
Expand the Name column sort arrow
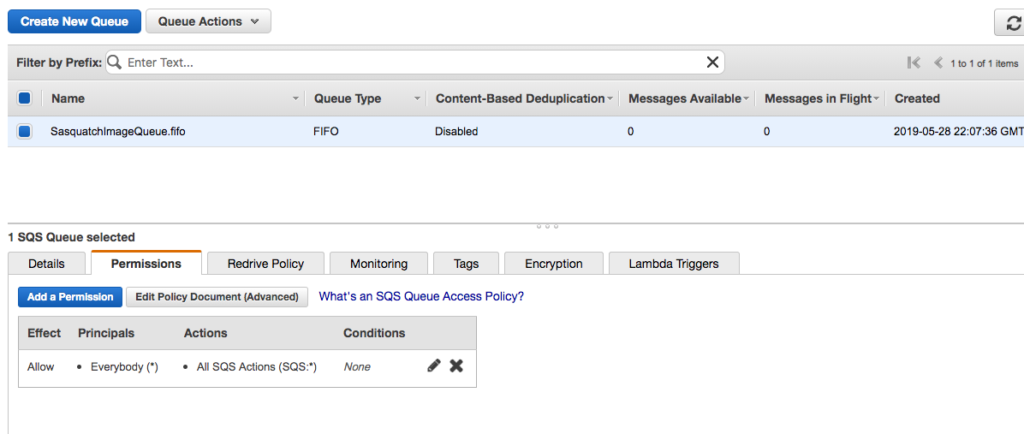coord(296,99)
